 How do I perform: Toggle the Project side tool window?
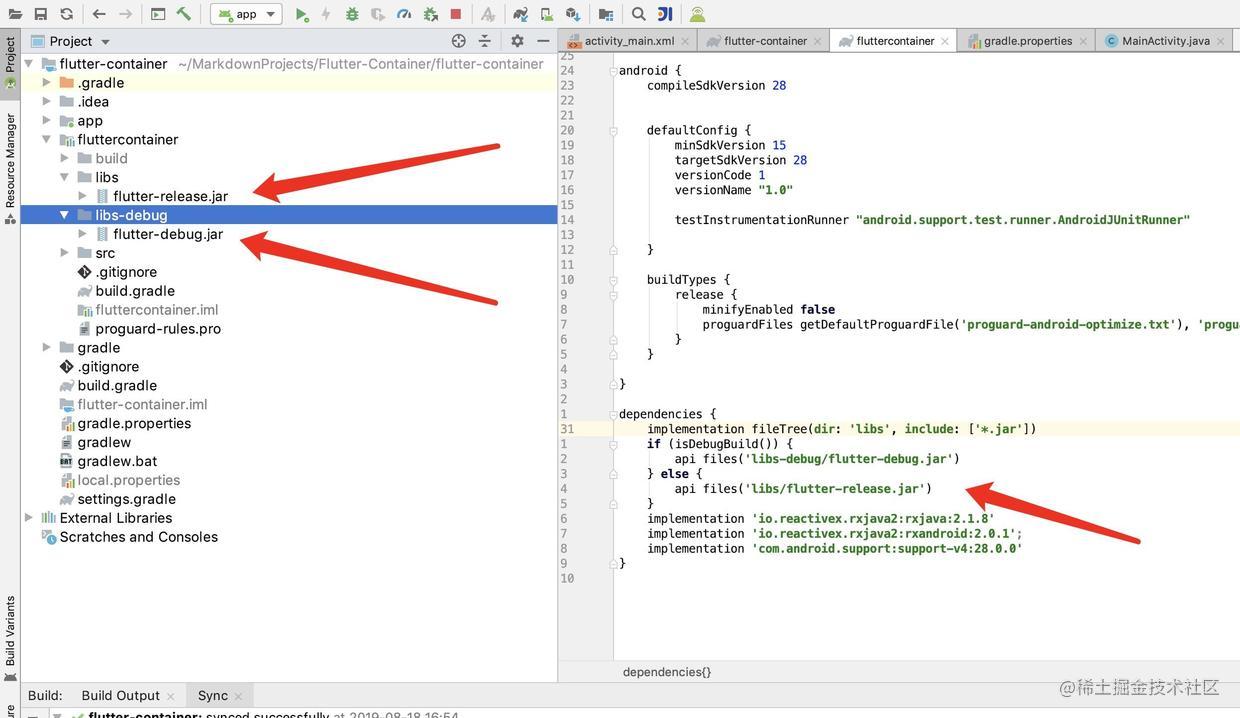10,62
